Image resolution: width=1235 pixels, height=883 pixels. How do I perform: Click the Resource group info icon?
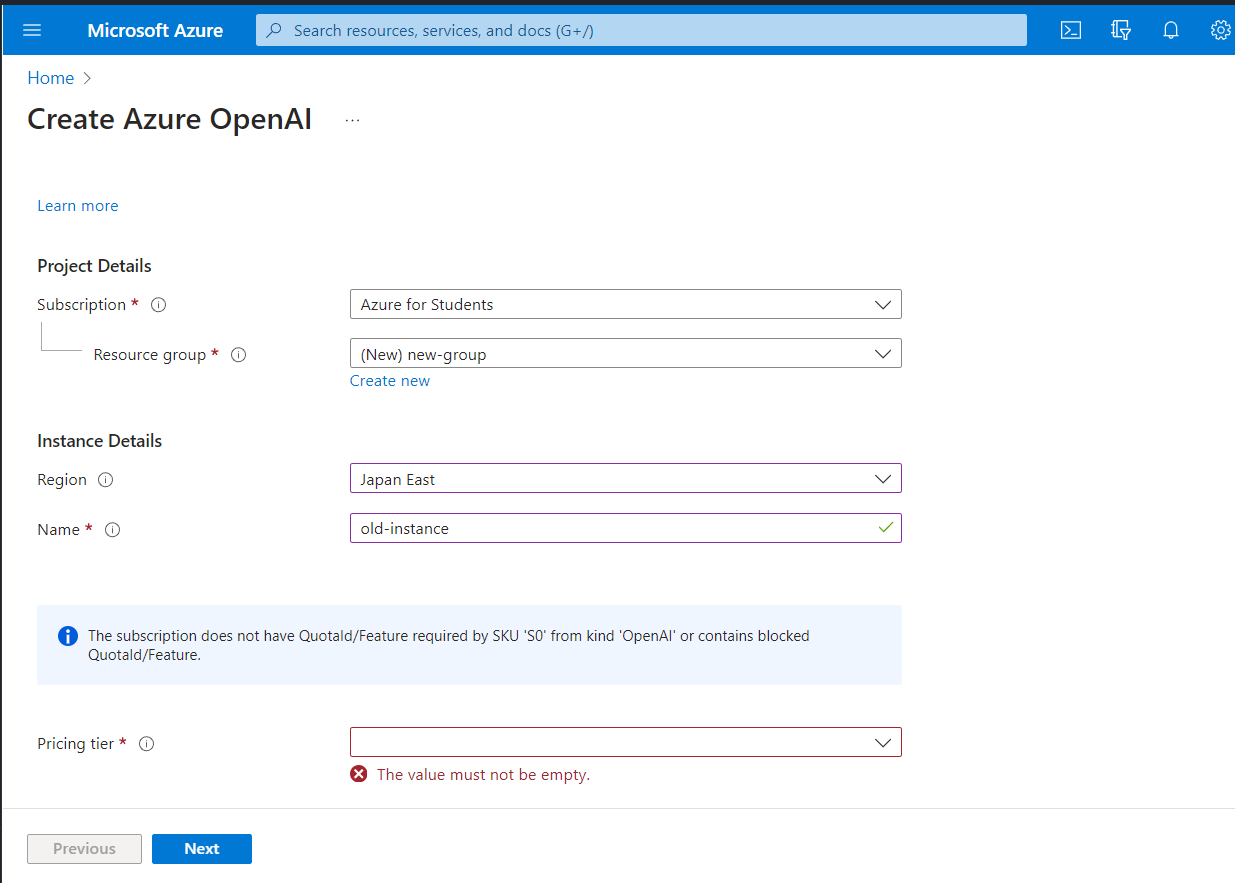pyautogui.click(x=238, y=354)
